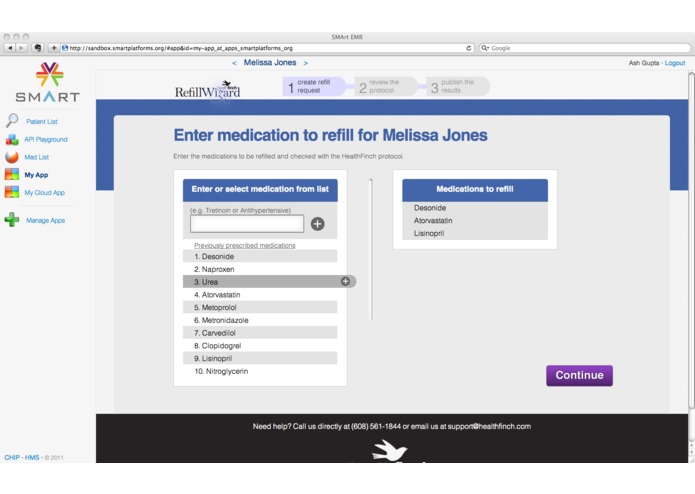Click the browser add bookmark plus button
This screenshot has height=494, width=695.
54,48
